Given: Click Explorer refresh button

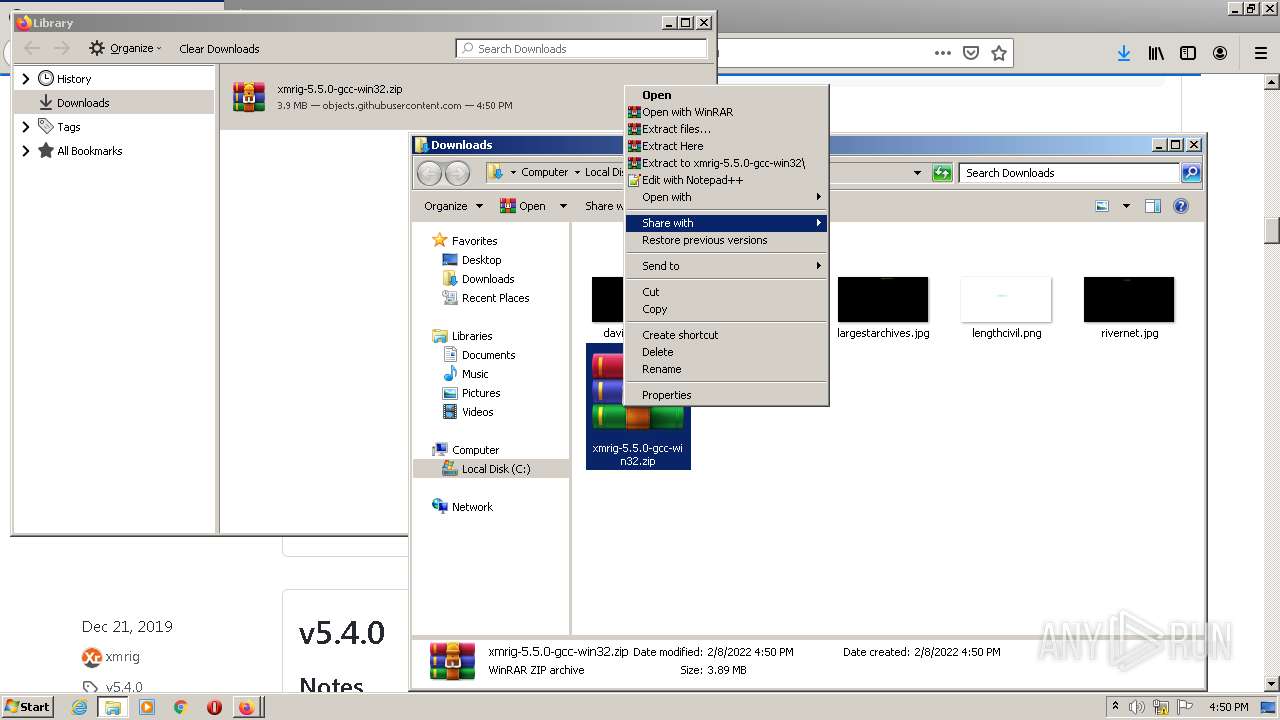Looking at the screenshot, I should (x=942, y=173).
